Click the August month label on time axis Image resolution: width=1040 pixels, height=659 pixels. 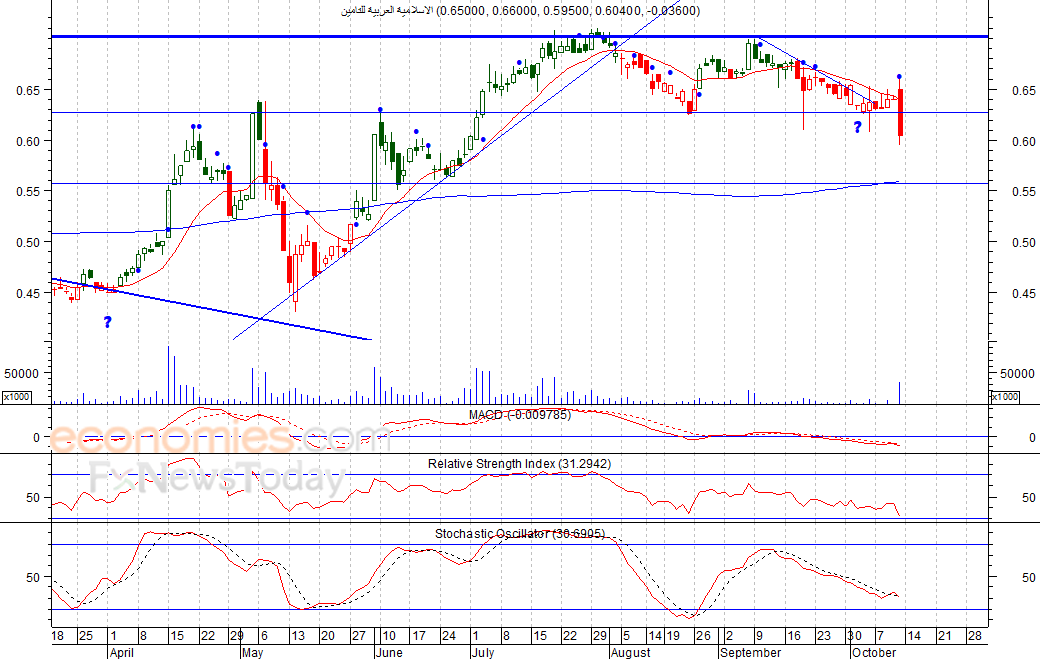(x=630, y=652)
